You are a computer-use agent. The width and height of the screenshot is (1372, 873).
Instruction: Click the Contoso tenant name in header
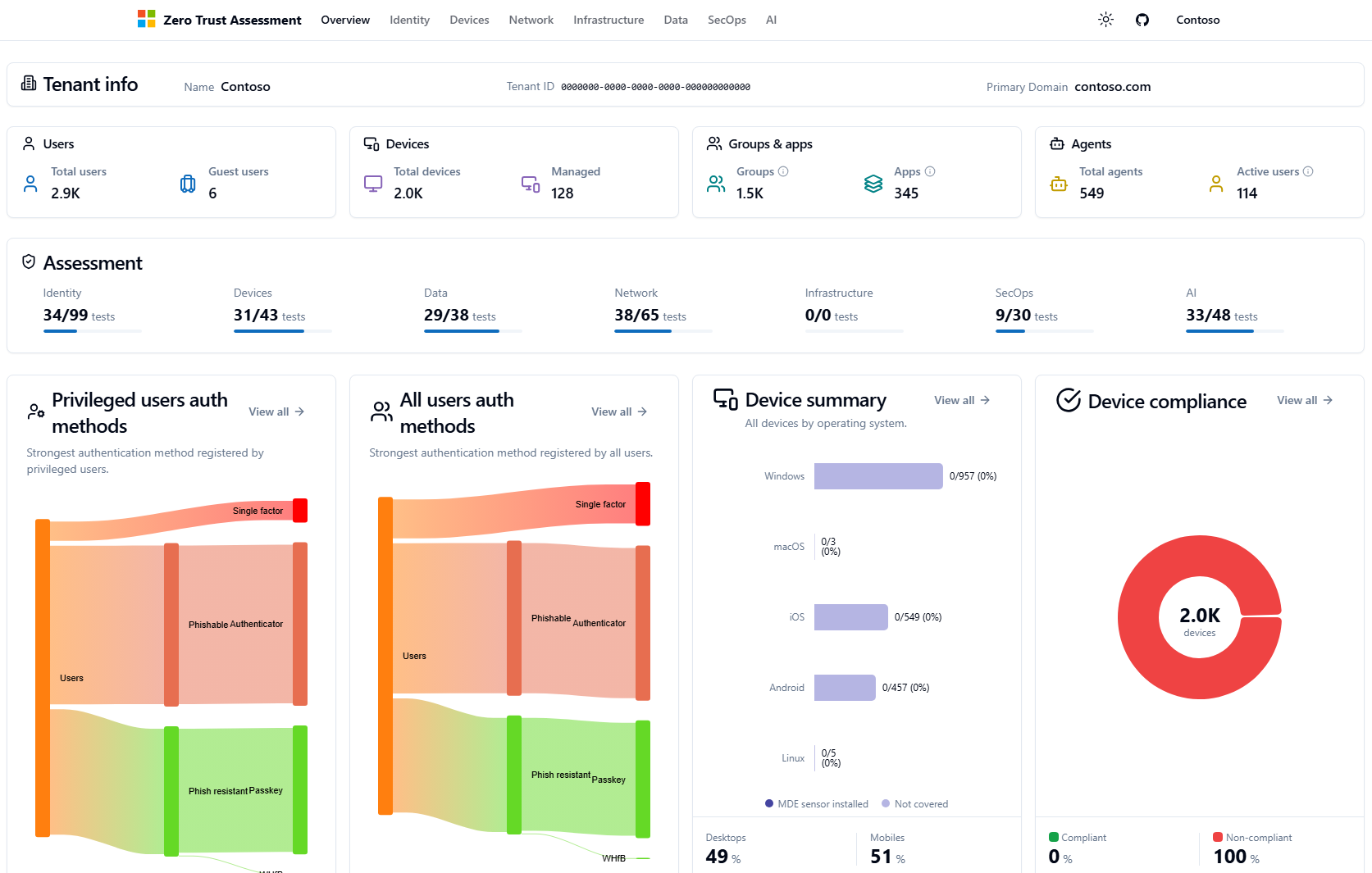point(1197,20)
